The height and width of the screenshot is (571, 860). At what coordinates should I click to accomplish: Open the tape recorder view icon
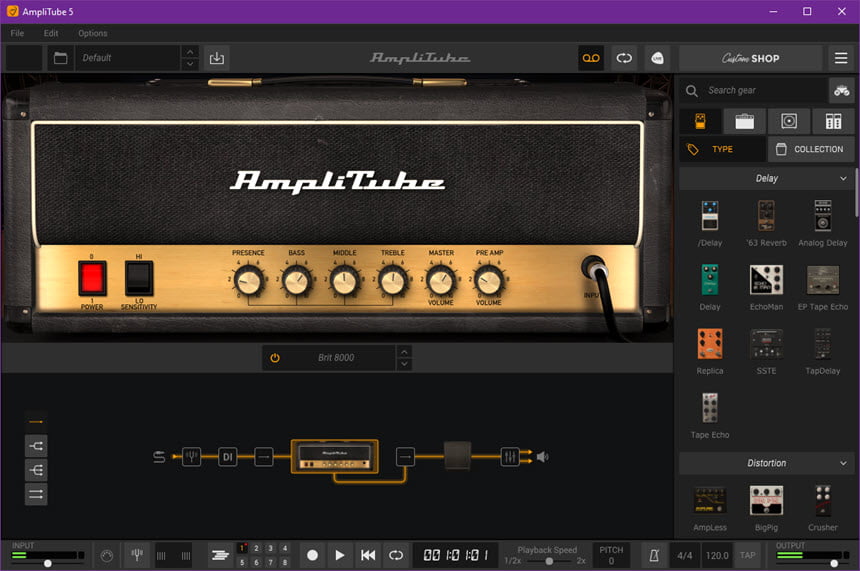point(591,58)
